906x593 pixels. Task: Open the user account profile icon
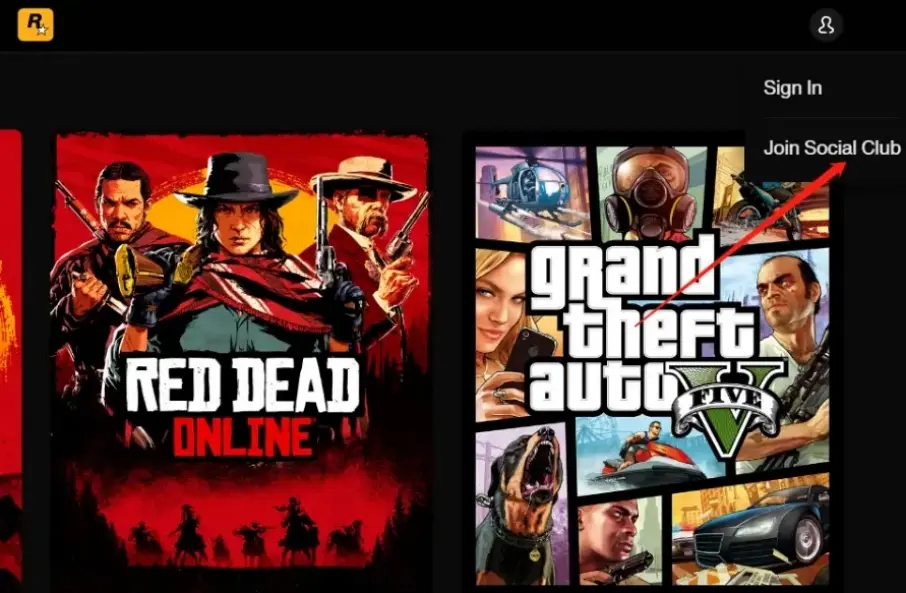[826, 25]
